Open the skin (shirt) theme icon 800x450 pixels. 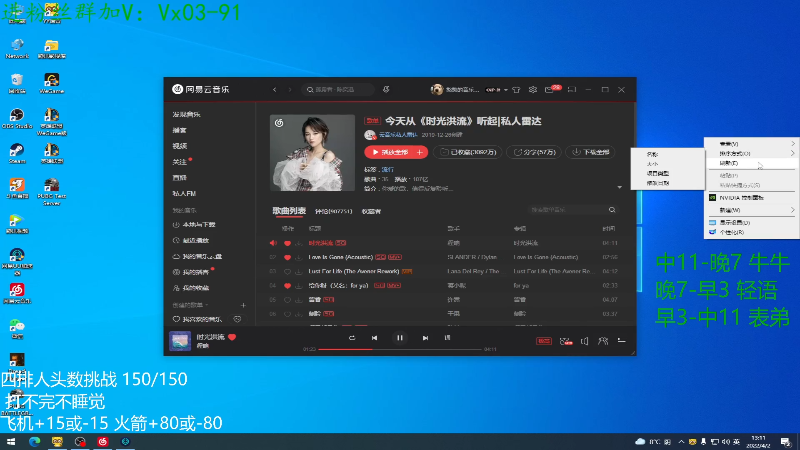click(x=516, y=90)
